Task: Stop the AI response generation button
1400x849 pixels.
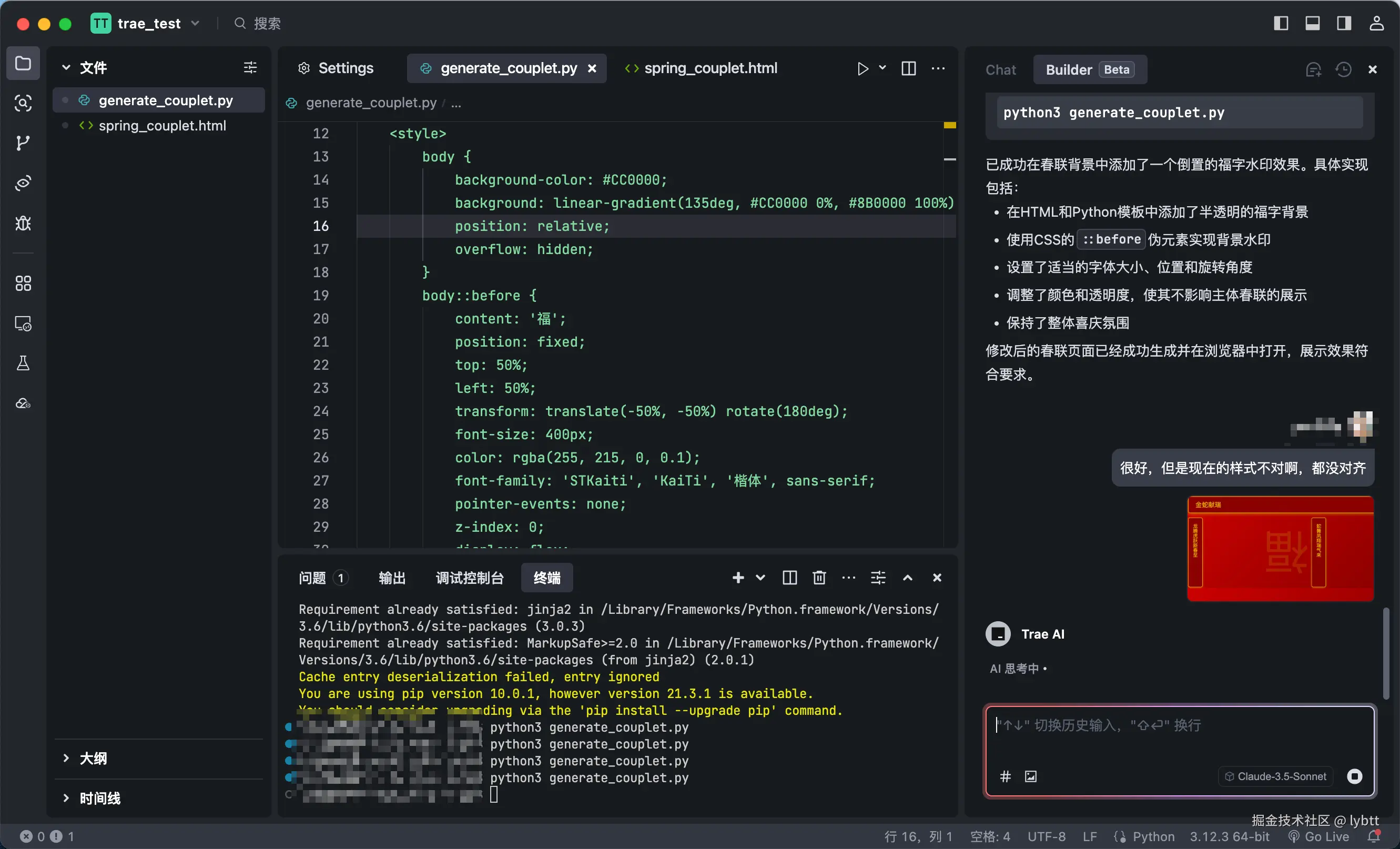Action: coord(1355,776)
